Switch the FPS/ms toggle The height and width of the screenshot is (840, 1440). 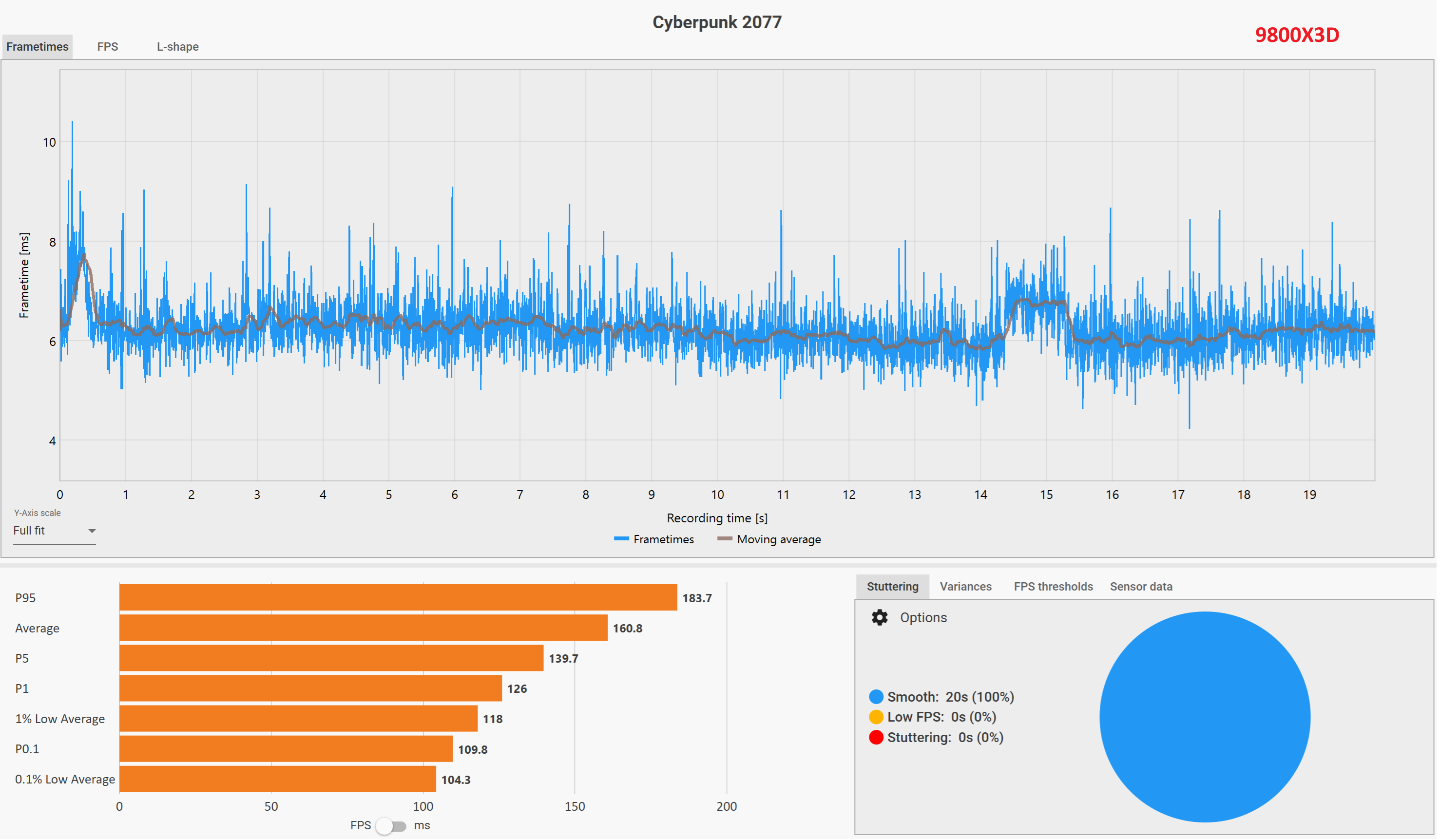click(x=391, y=827)
